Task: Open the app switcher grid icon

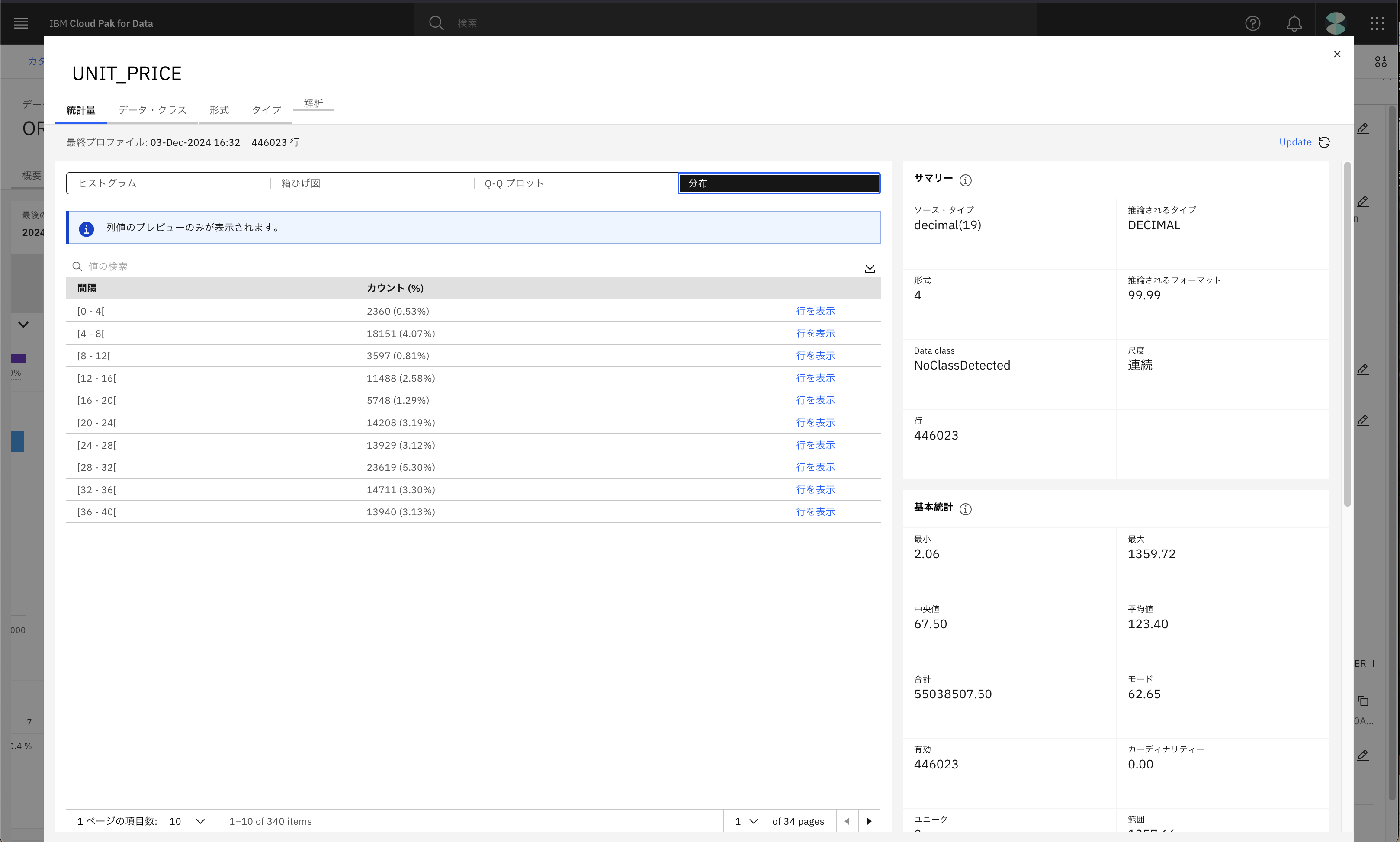Action: [1378, 23]
